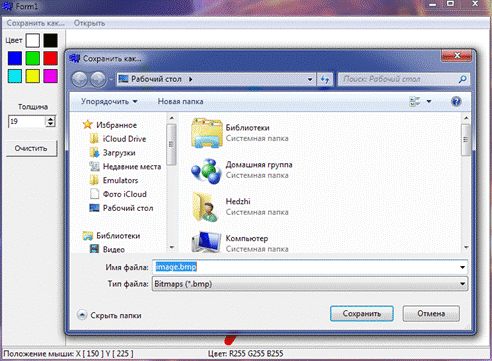Click the Скрыть папки arrow icon
The height and width of the screenshot is (361, 492).
[x=82, y=315]
